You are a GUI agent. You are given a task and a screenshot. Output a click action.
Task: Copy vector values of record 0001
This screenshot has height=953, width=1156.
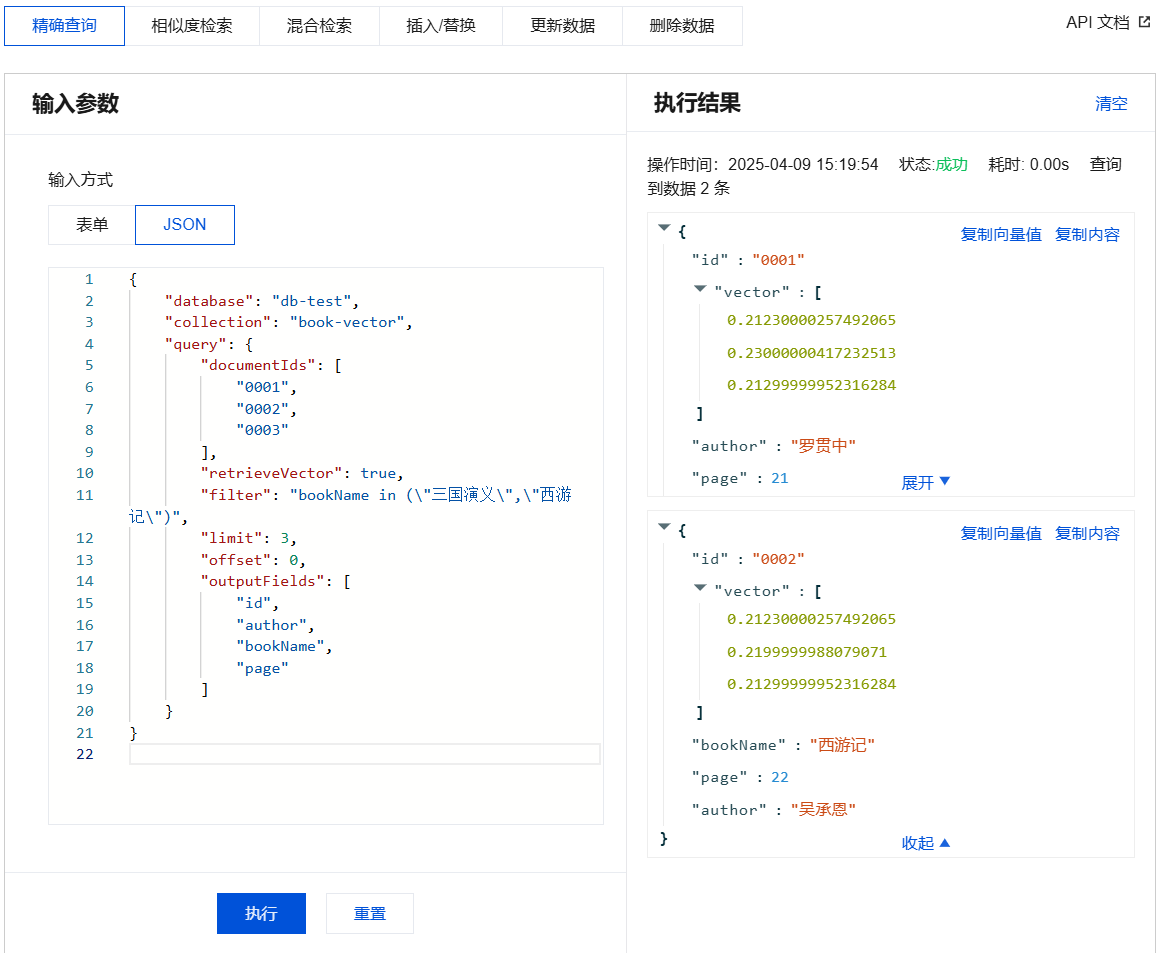(x=1000, y=234)
